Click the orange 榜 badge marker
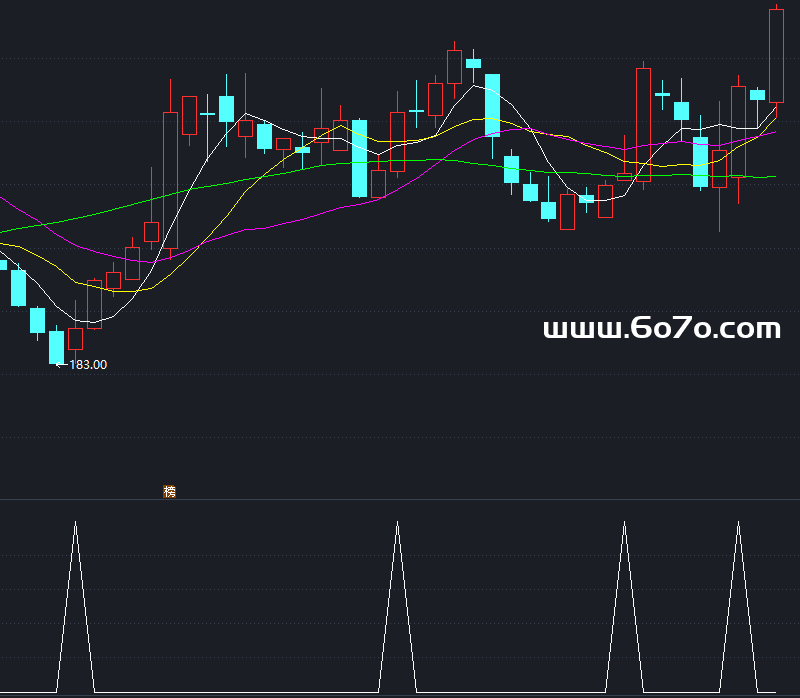 click(169, 491)
